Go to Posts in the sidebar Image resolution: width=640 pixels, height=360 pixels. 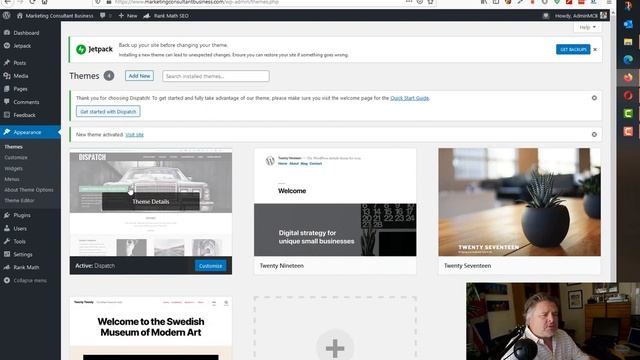coord(20,63)
